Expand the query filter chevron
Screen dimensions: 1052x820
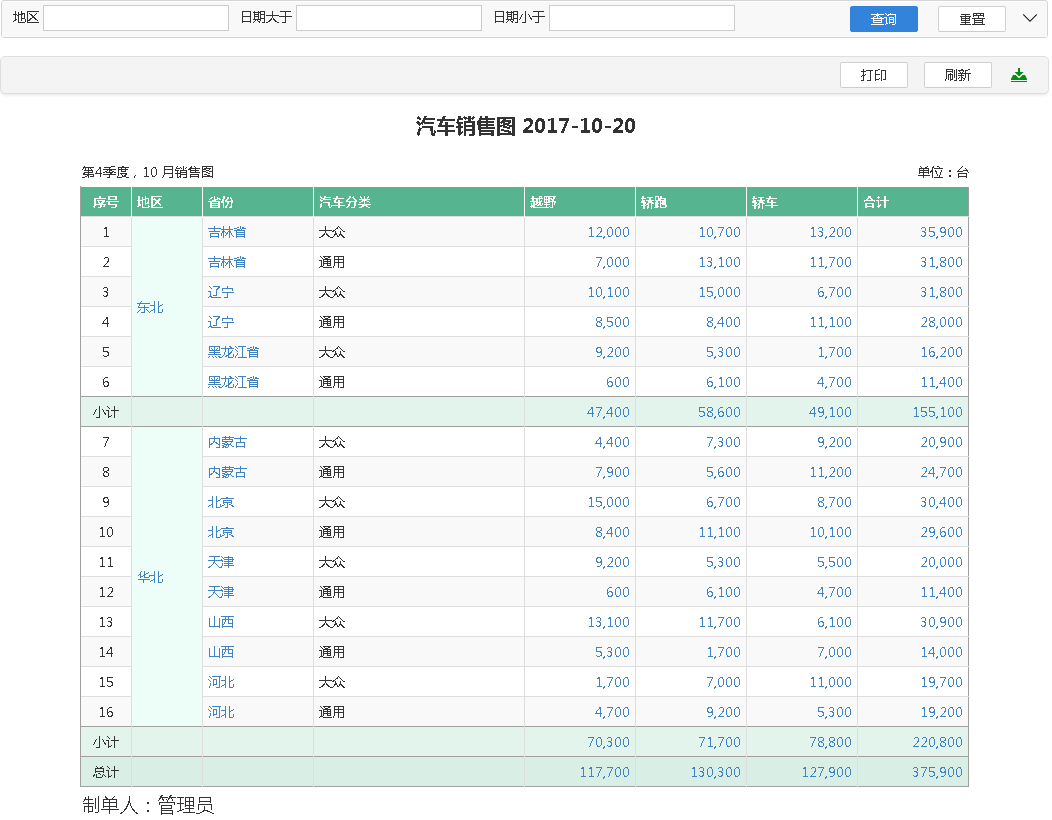point(1030,18)
